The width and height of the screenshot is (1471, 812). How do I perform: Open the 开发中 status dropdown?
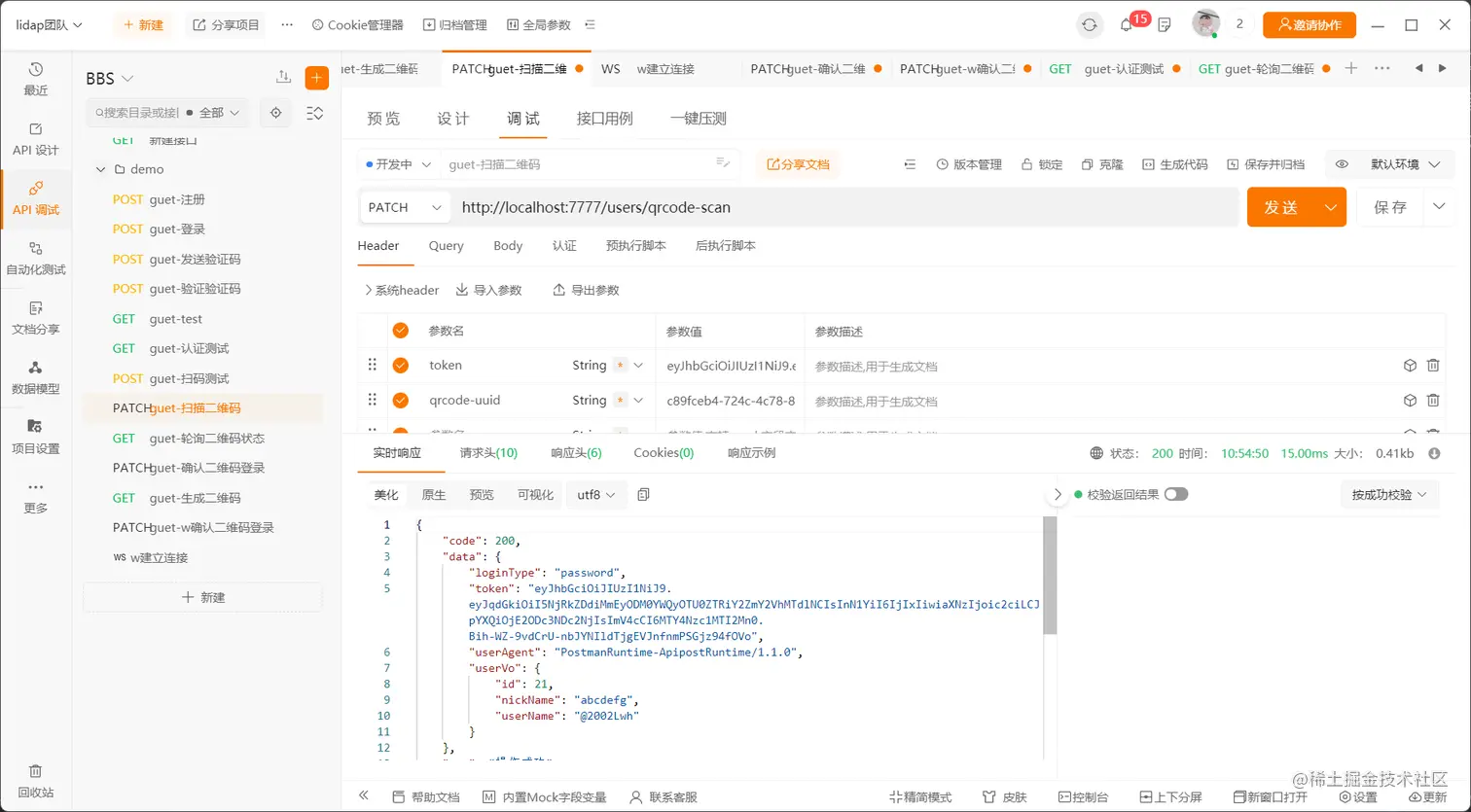(x=397, y=164)
